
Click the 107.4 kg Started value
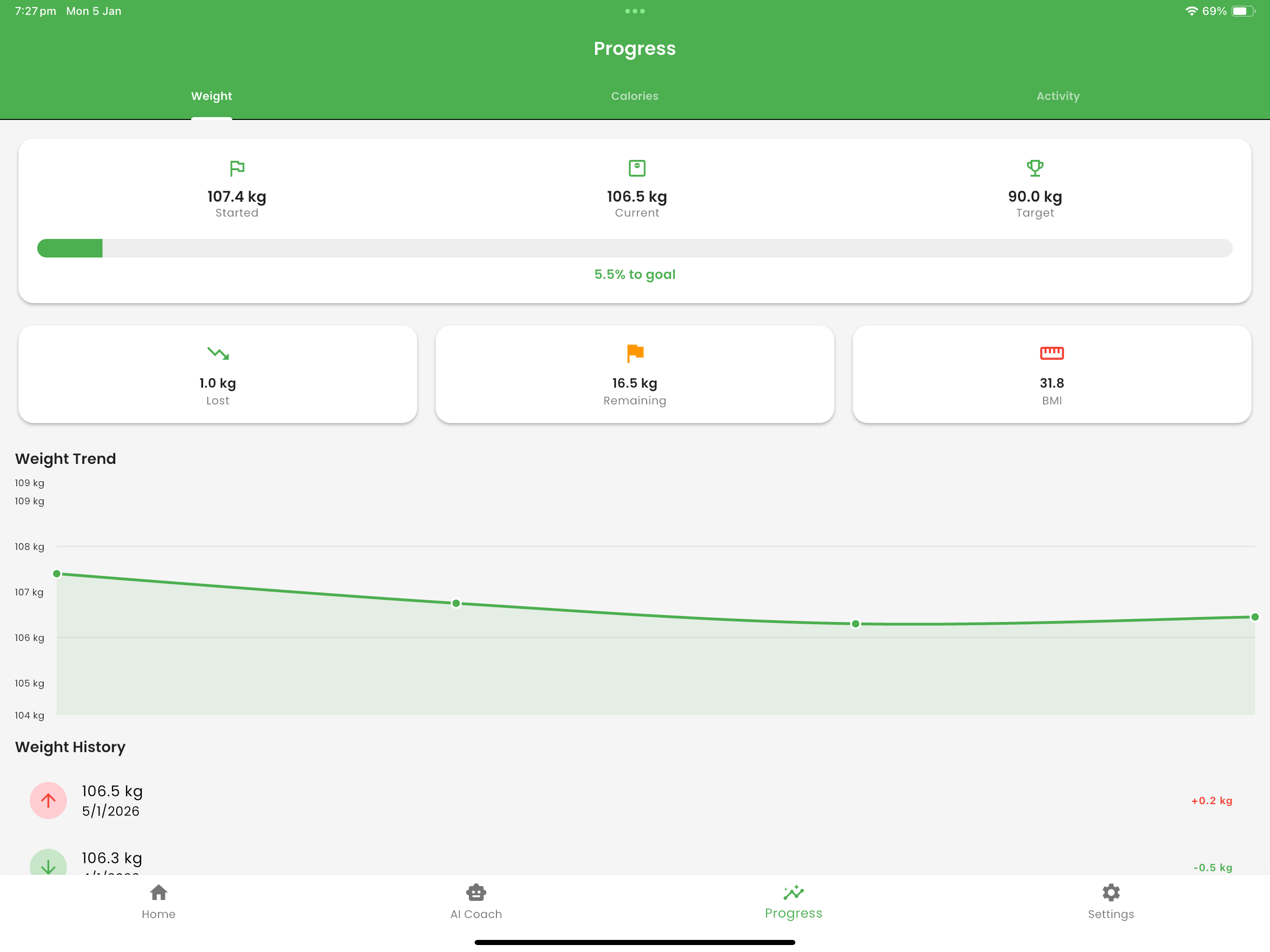click(237, 196)
